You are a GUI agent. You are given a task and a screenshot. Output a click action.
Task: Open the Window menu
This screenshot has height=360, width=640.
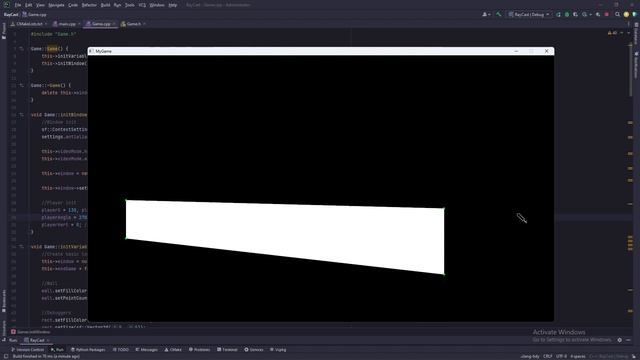157,5
